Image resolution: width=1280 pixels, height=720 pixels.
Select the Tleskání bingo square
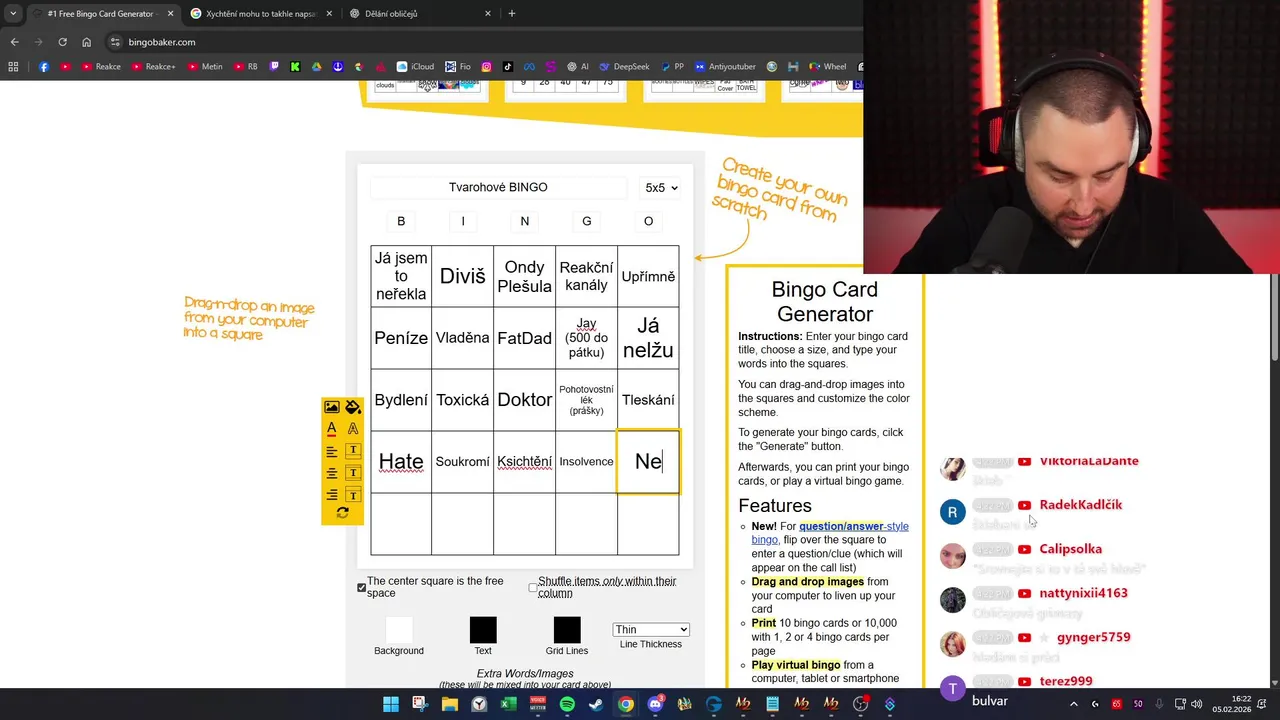pos(648,400)
